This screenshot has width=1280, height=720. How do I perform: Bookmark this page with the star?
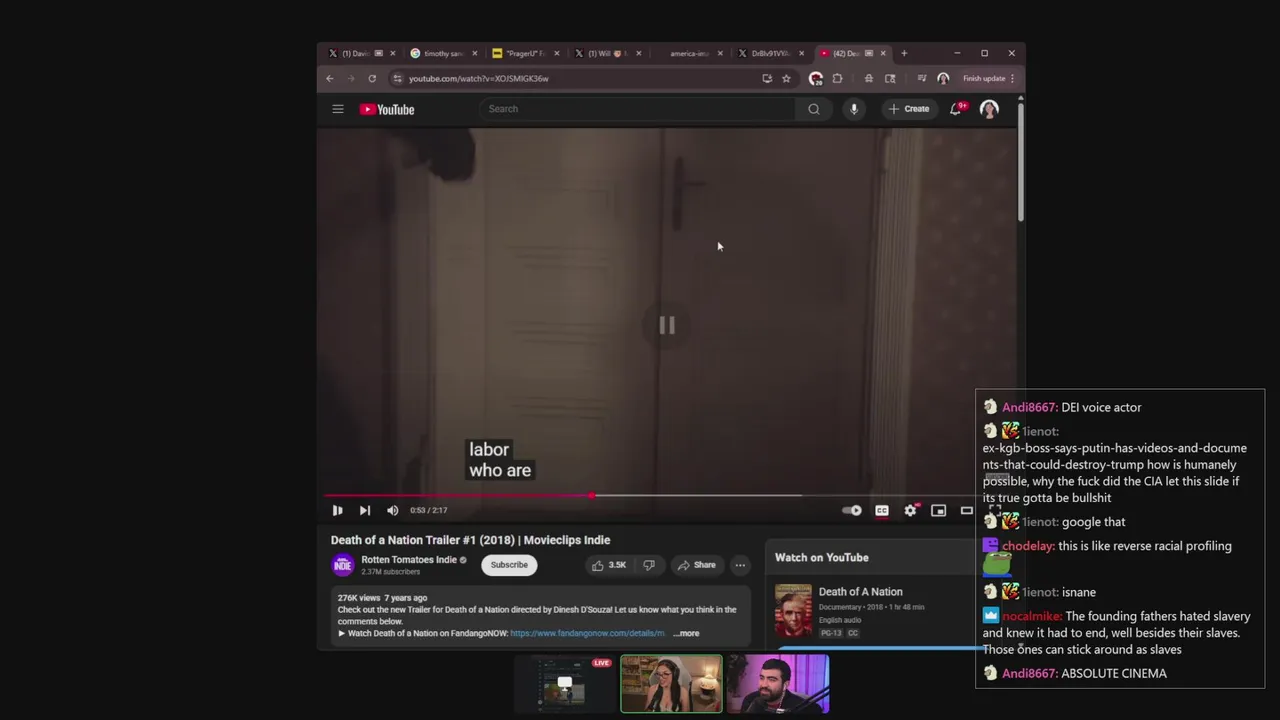pos(786,78)
